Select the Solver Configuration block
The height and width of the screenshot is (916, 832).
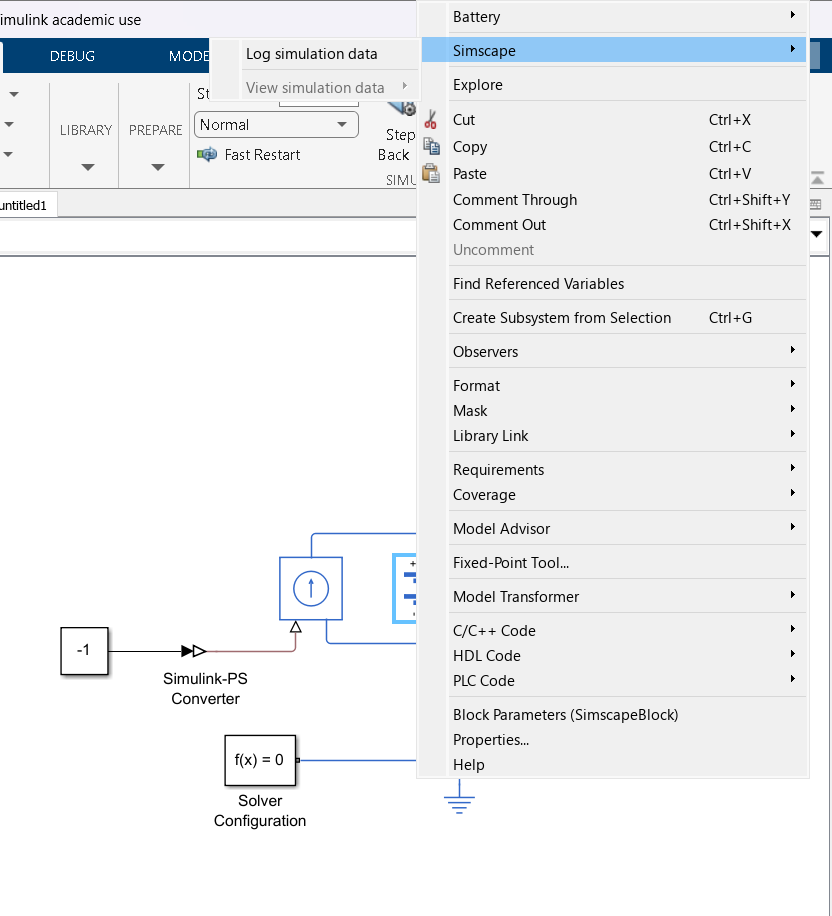pos(260,760)
